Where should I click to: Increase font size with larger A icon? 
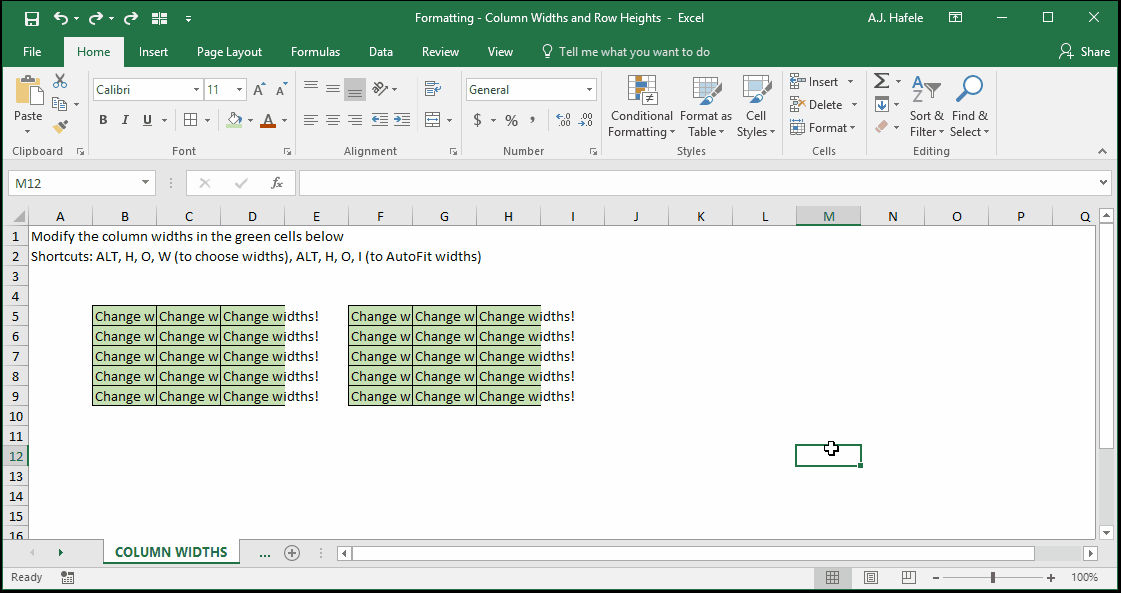click(x=260, y=89)
